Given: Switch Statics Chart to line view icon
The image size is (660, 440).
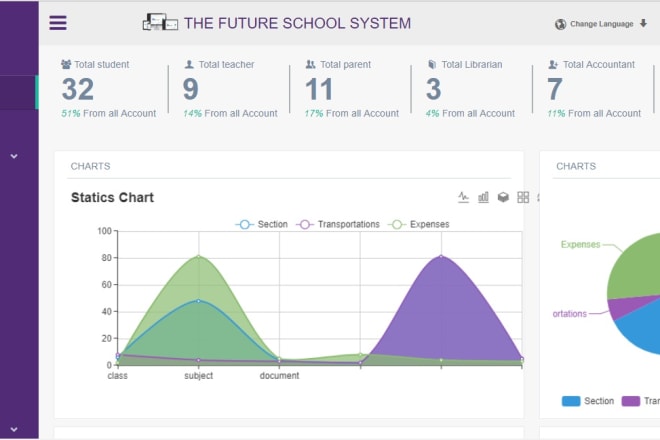Looking at the screenshot, I should tap(463, 197).
